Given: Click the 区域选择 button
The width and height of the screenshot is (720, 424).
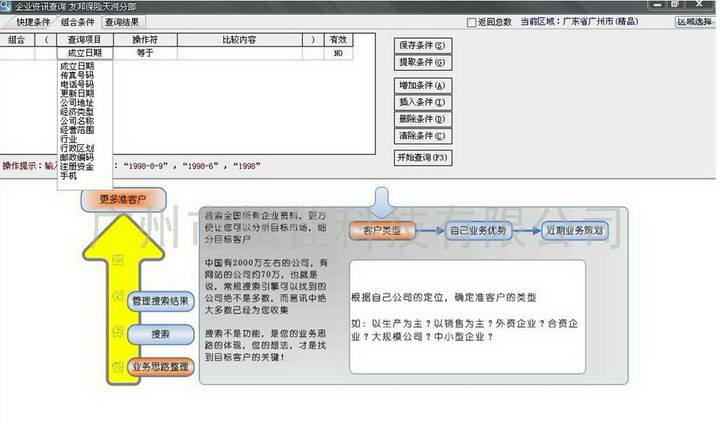Looking at the screenshot, I should (695, 22).
